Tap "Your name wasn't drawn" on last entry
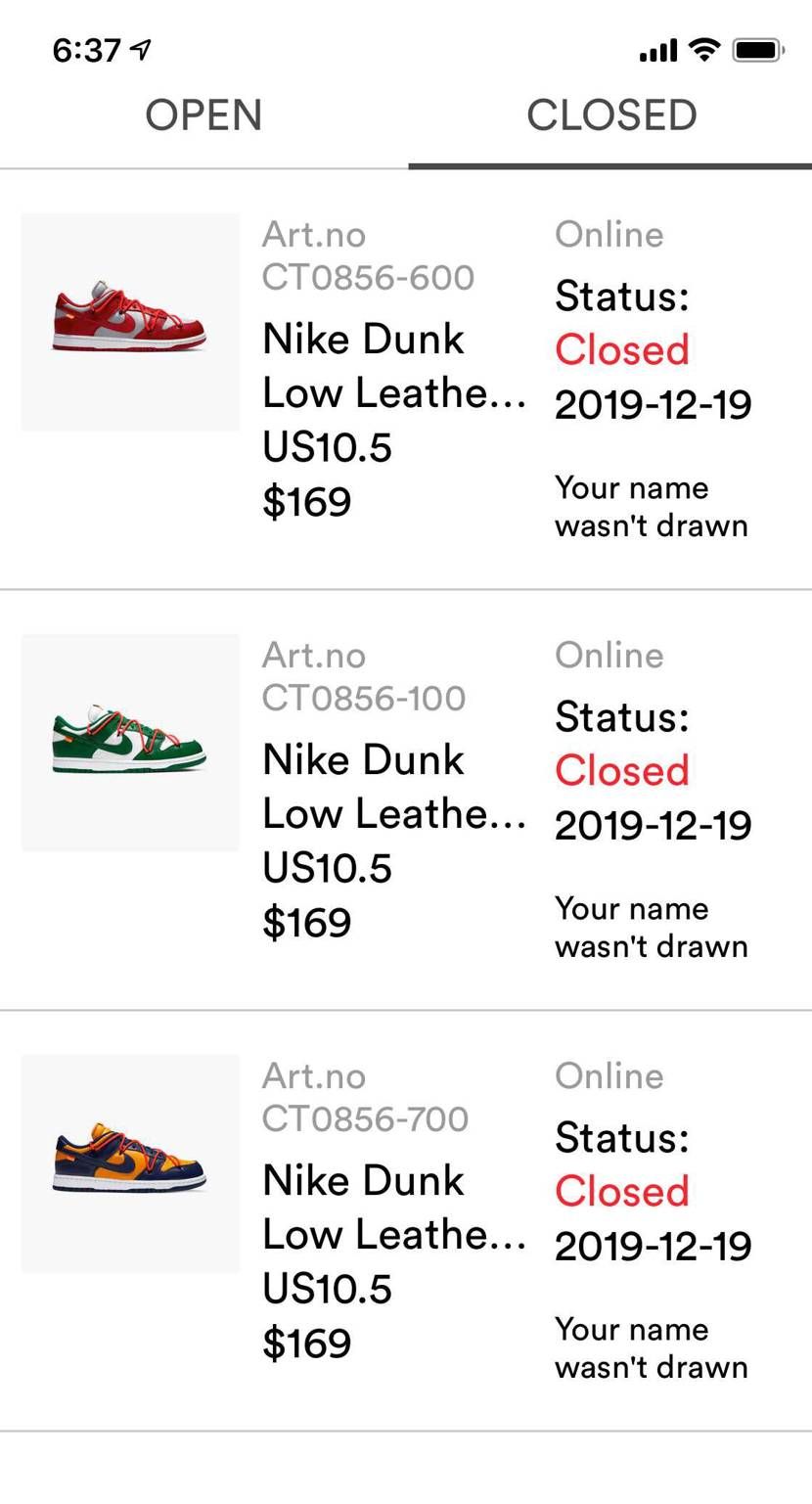Image resolution: width=812 pixels, height=1504 pixels. (x=652, y=1348)
